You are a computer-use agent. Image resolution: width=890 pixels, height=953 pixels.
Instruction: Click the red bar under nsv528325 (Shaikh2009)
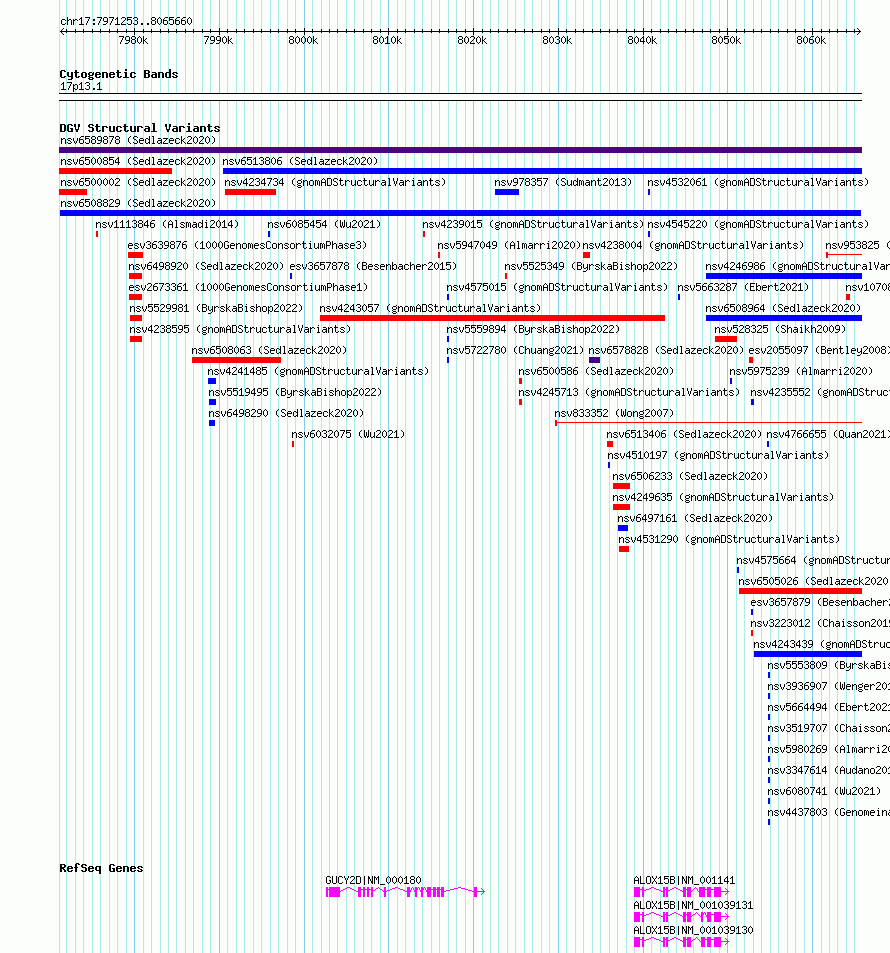pos(726,339)
